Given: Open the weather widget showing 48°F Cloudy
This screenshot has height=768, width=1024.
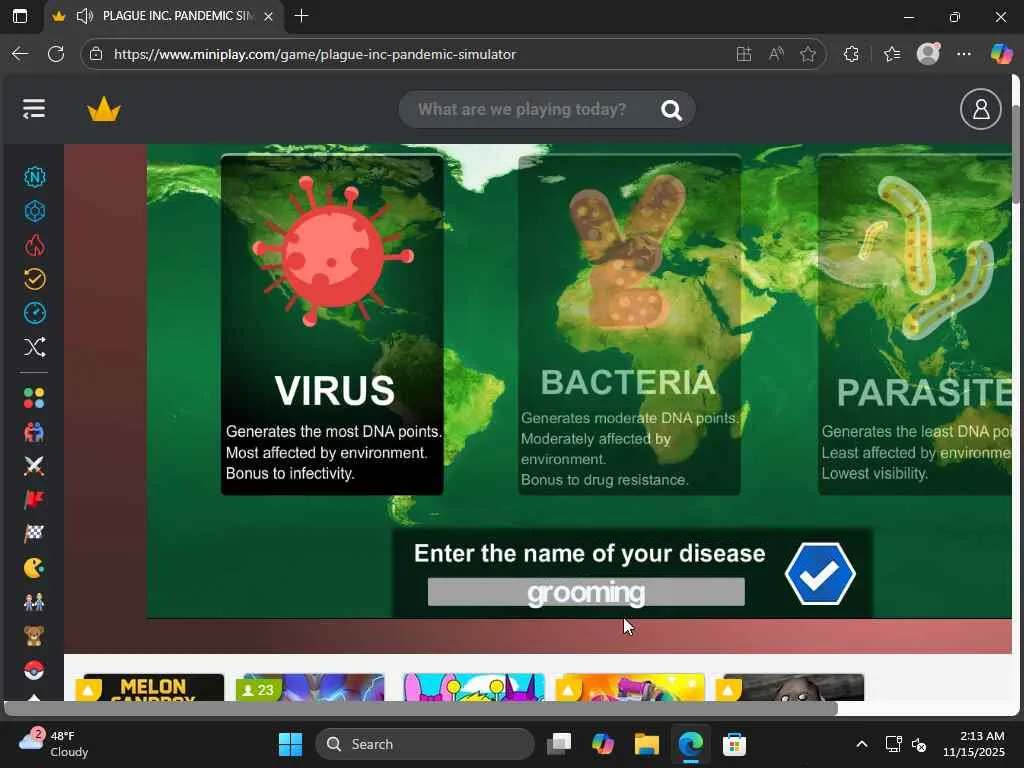Looking at the screenshot, I should [x=54, y=744].
